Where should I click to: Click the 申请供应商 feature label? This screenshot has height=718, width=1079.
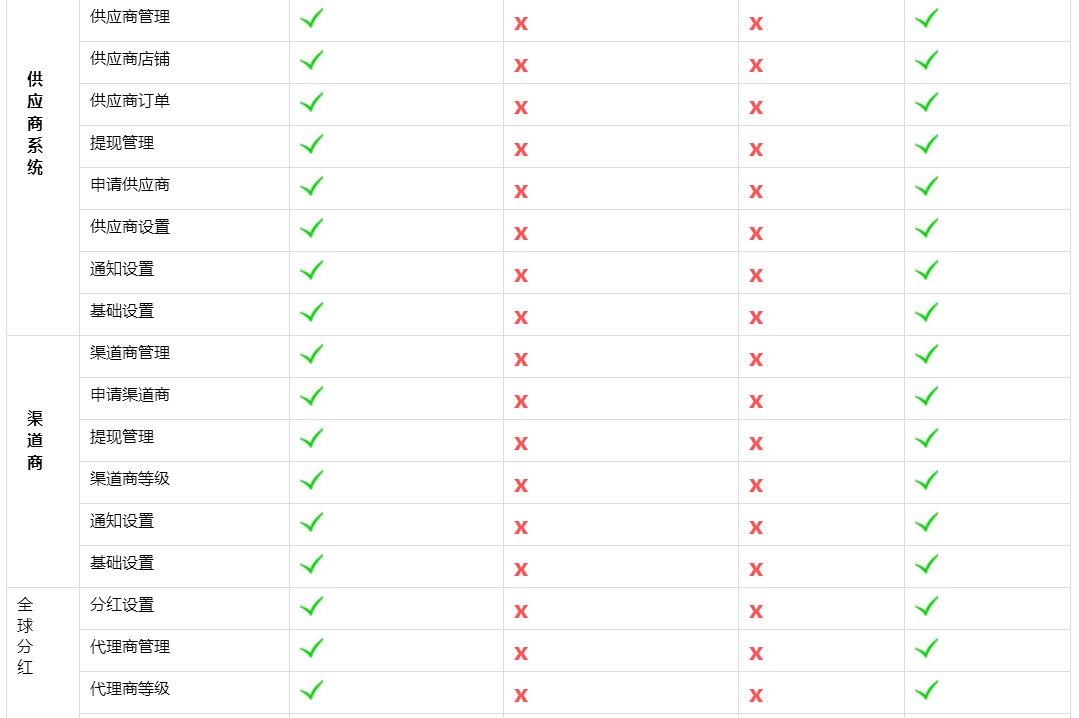tap(129, 184)
